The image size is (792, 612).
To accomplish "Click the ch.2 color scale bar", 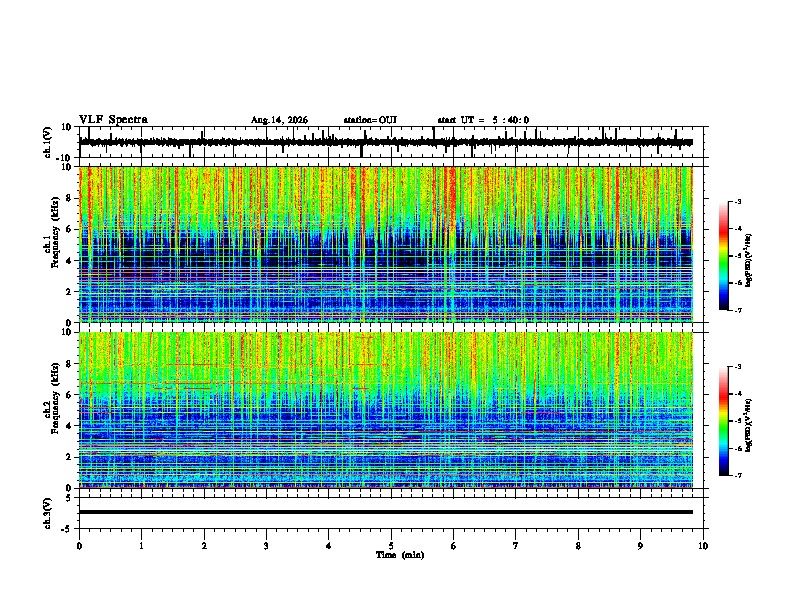I will click(723, 421).
